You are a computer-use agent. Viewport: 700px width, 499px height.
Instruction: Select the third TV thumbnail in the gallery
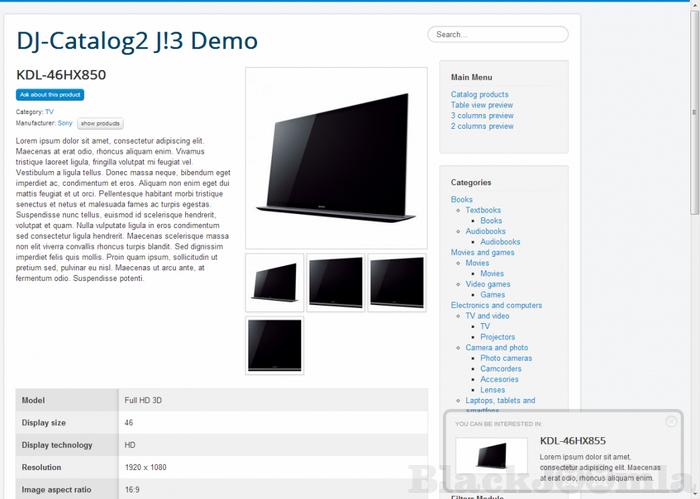[x=397, y=282]
